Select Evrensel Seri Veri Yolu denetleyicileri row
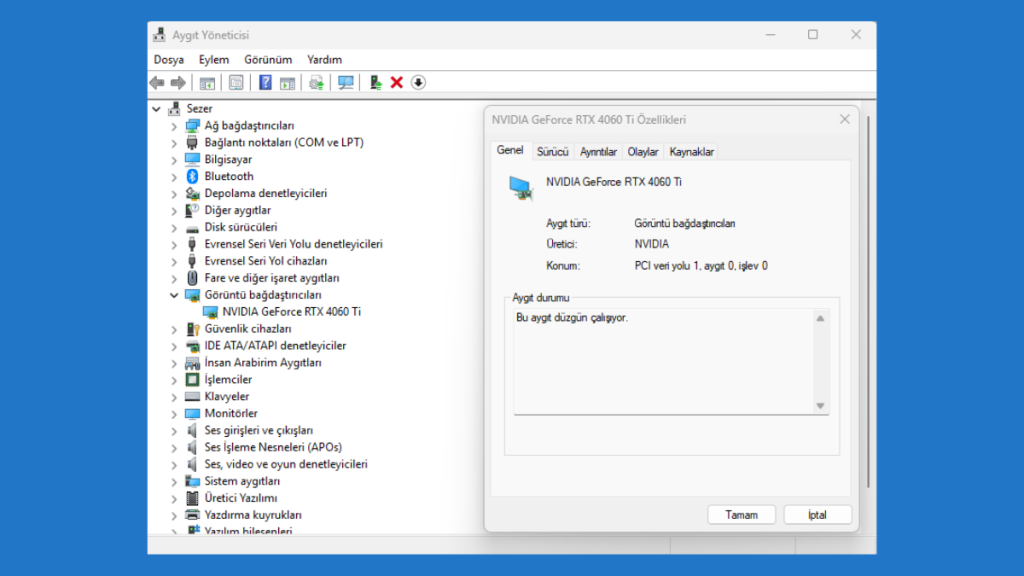This screenshot has width=1024, height=576. (293, 244)
